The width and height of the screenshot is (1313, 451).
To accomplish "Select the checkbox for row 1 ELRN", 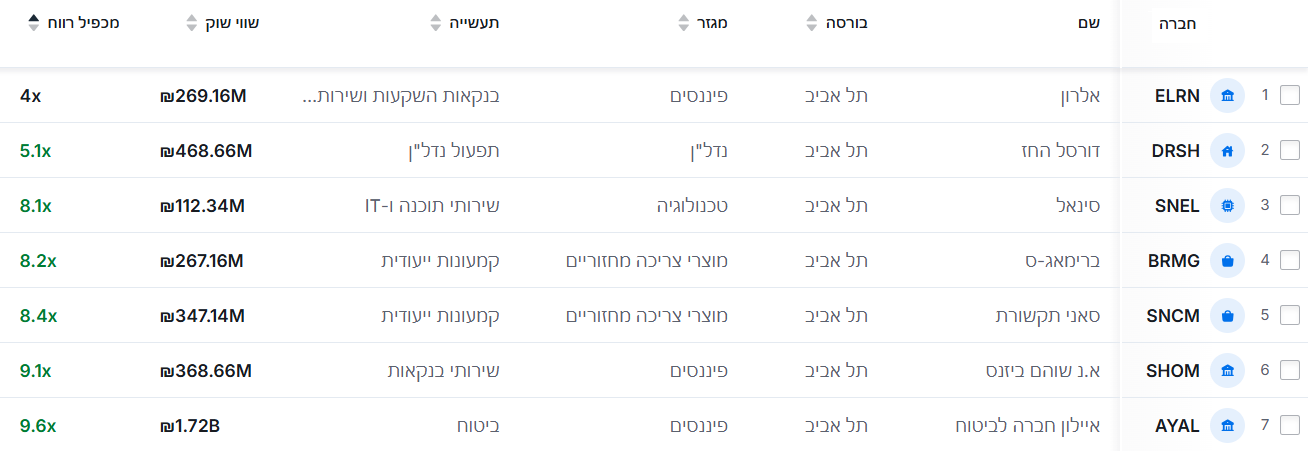I will point(1290,96).
